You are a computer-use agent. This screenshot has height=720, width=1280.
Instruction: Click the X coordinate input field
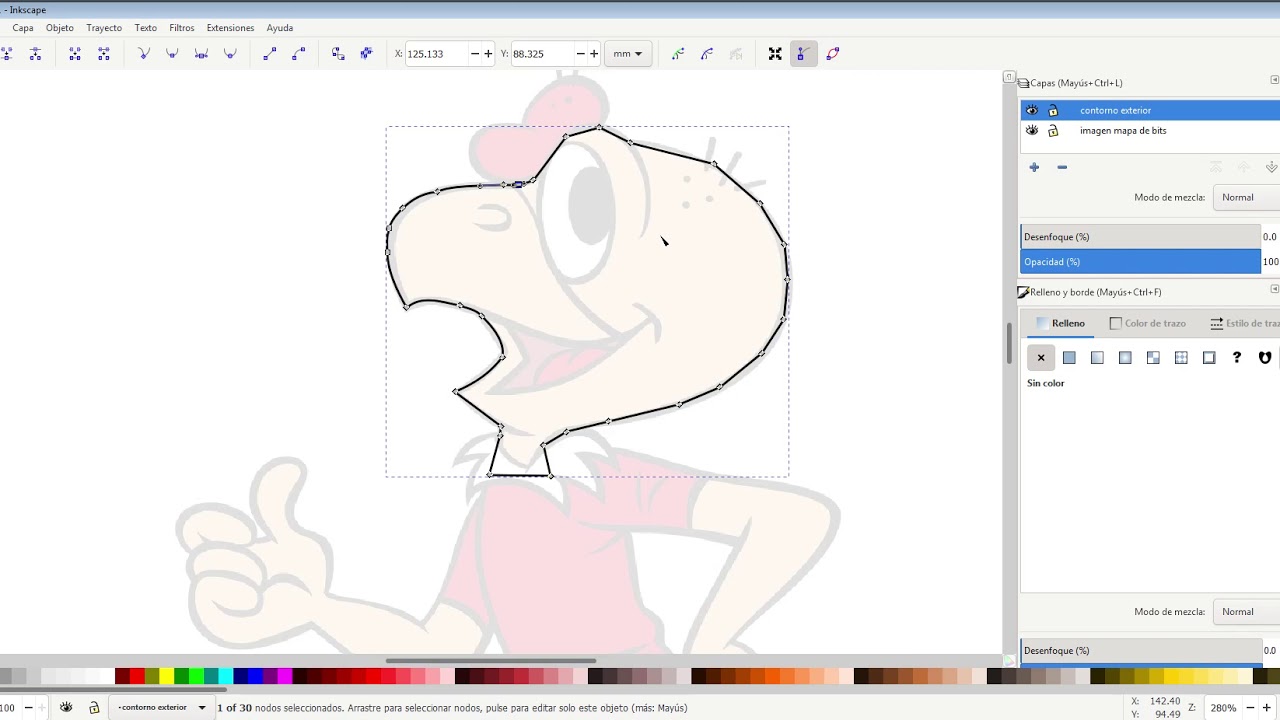tap(436, 54)
